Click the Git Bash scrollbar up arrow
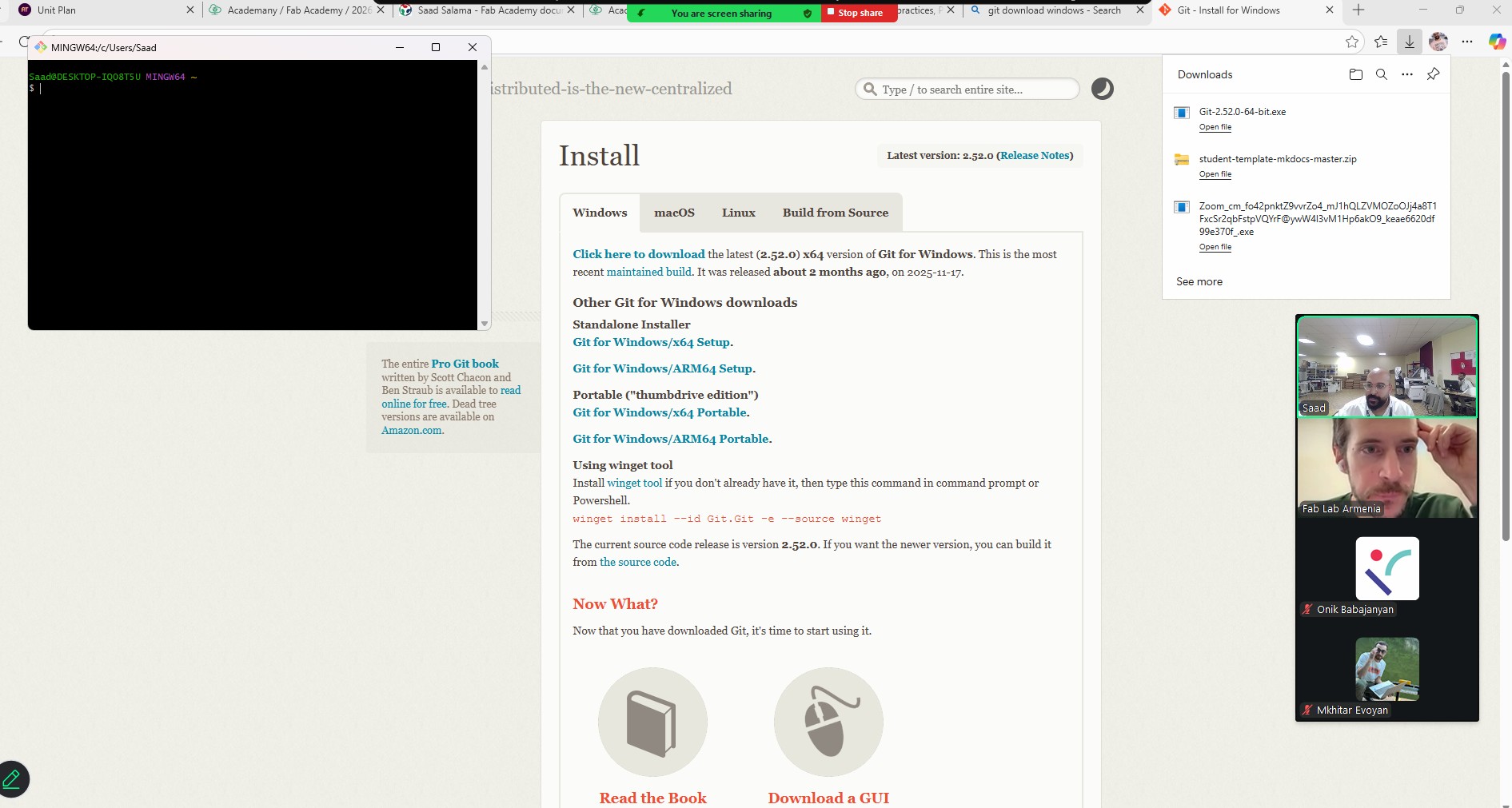This screenshot has height=808, width=1512. point(484,67)
